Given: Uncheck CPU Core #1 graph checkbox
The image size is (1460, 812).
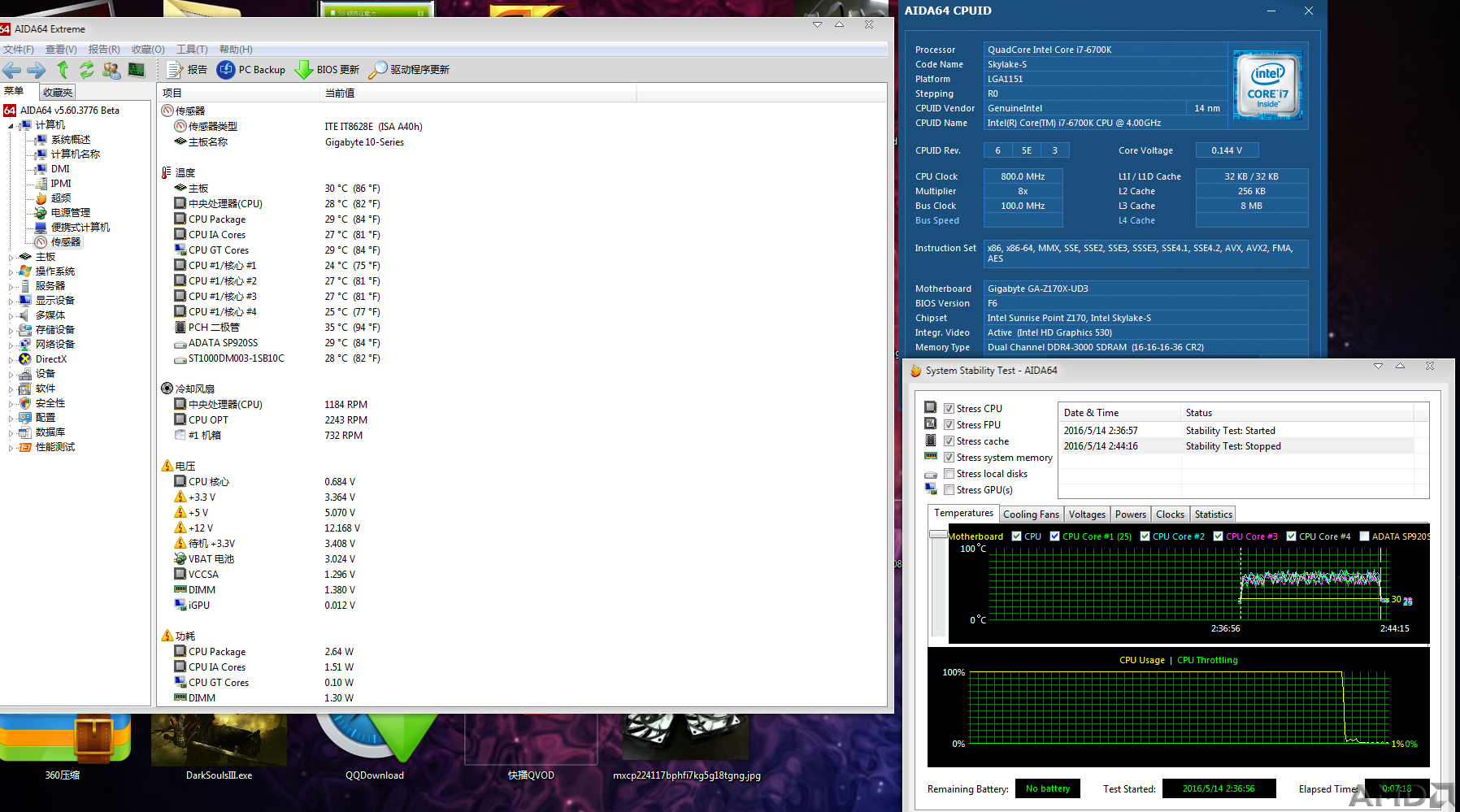Looking at the screenshot, I should point(1054,536).
